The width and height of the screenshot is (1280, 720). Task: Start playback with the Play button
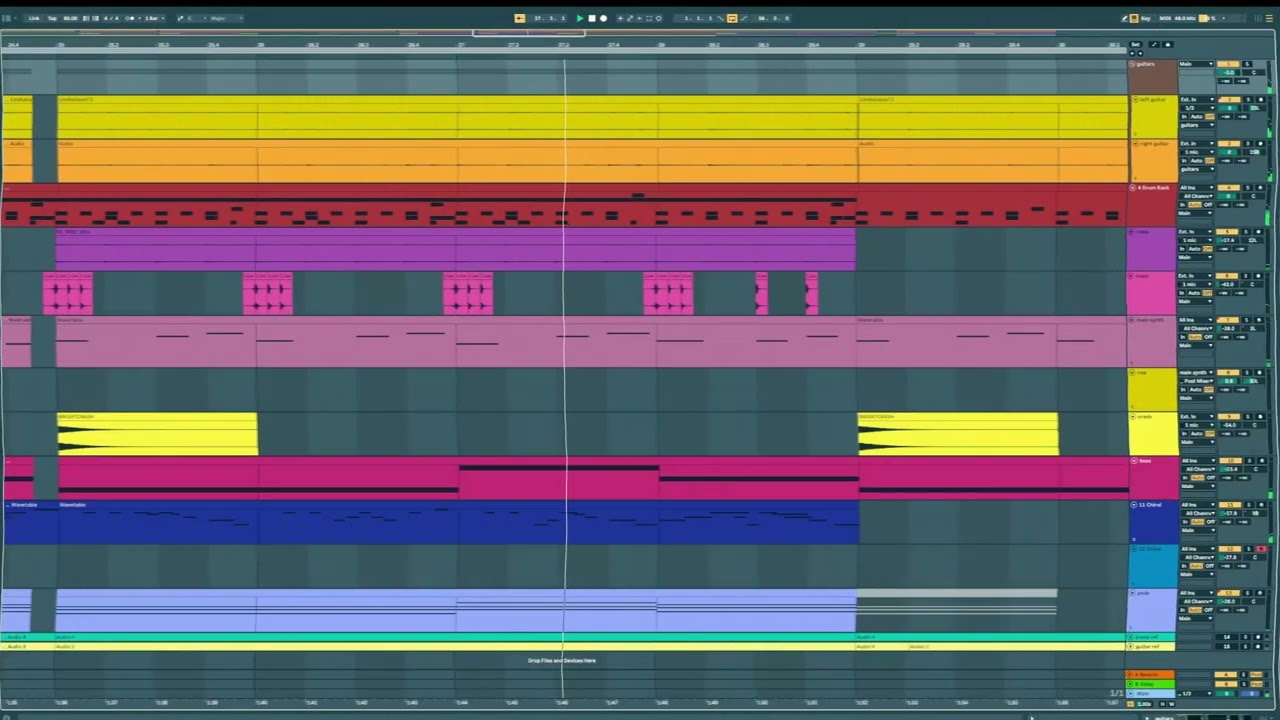580,18
